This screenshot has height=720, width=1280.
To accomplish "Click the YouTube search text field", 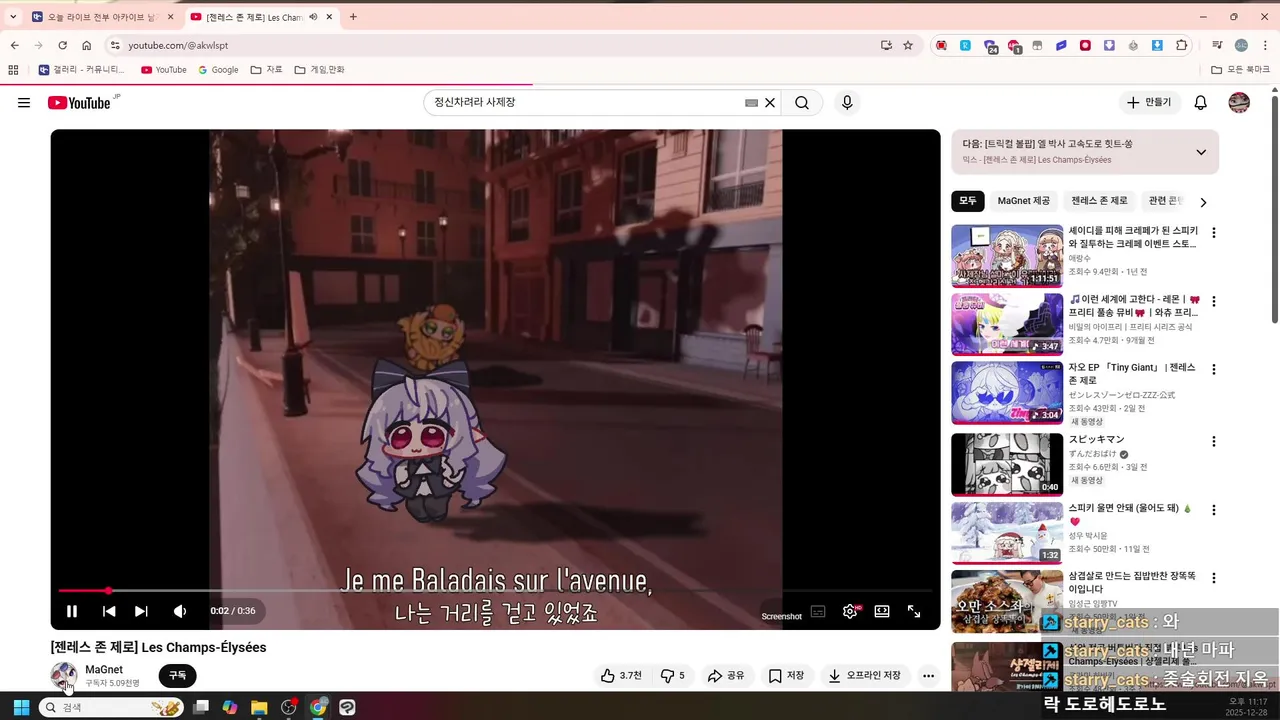I will pyautogui.click(x=585, y=103).
